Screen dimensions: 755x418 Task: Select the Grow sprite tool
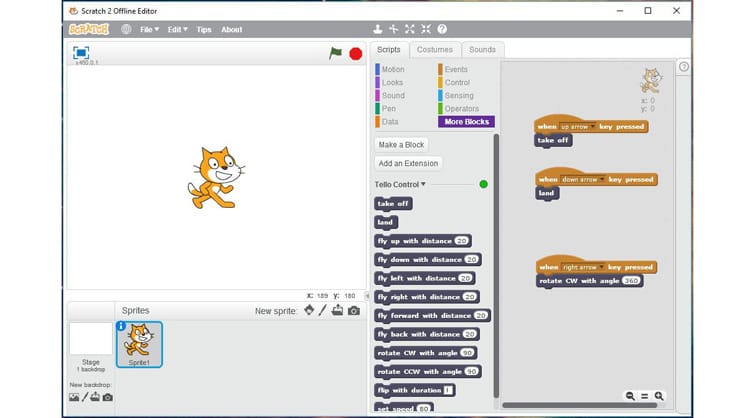(x=409, y=29)
